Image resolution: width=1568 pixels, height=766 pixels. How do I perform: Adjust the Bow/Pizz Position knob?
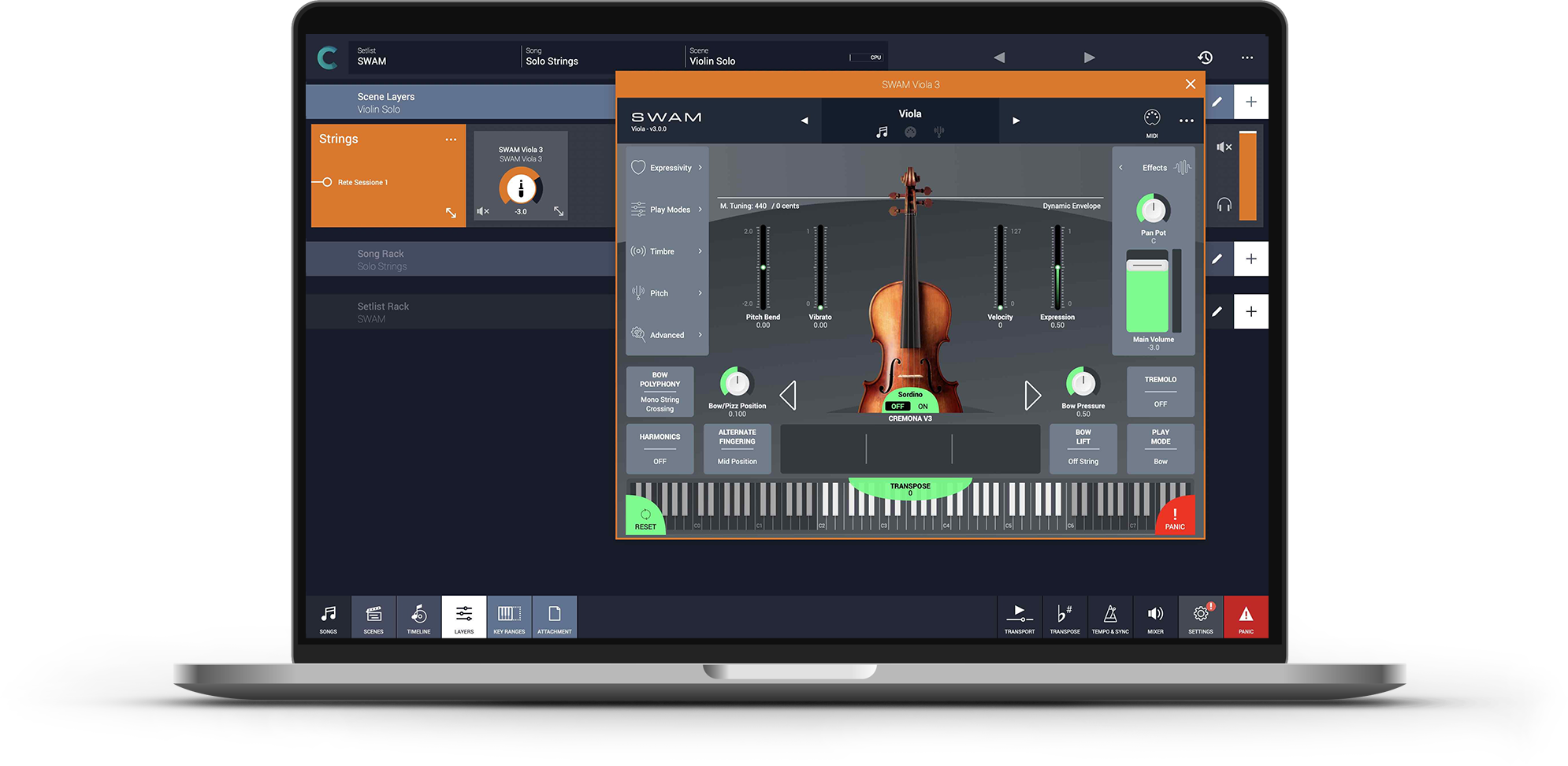737,384
